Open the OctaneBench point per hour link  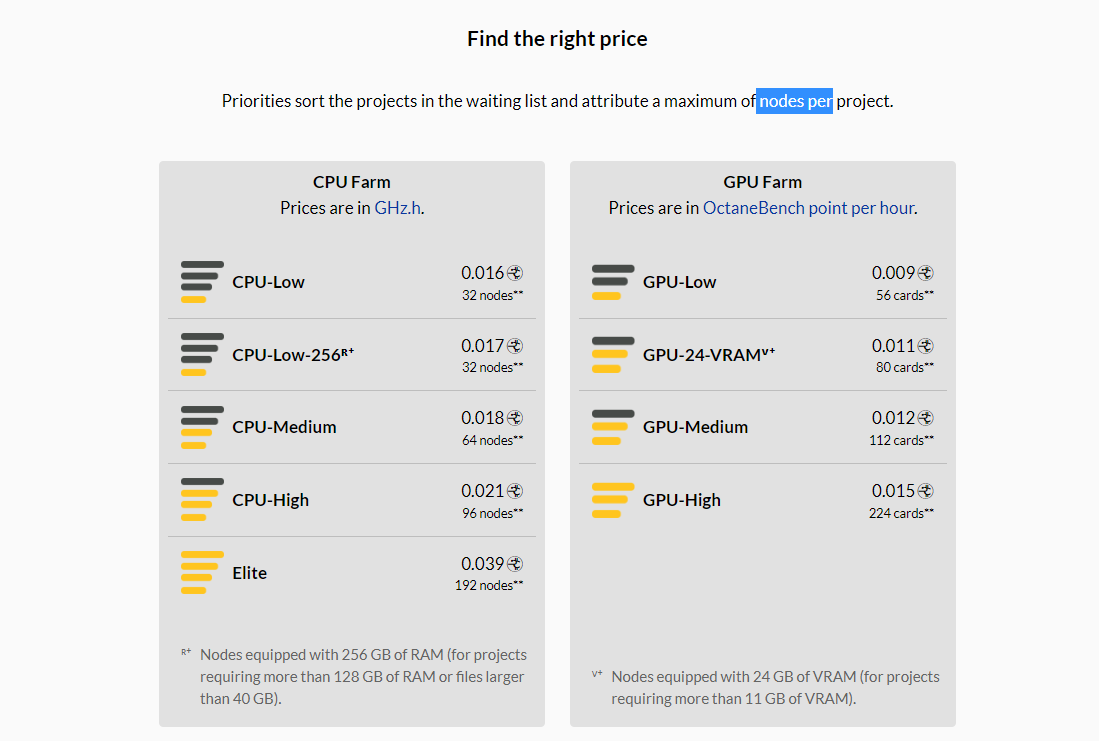809,208
